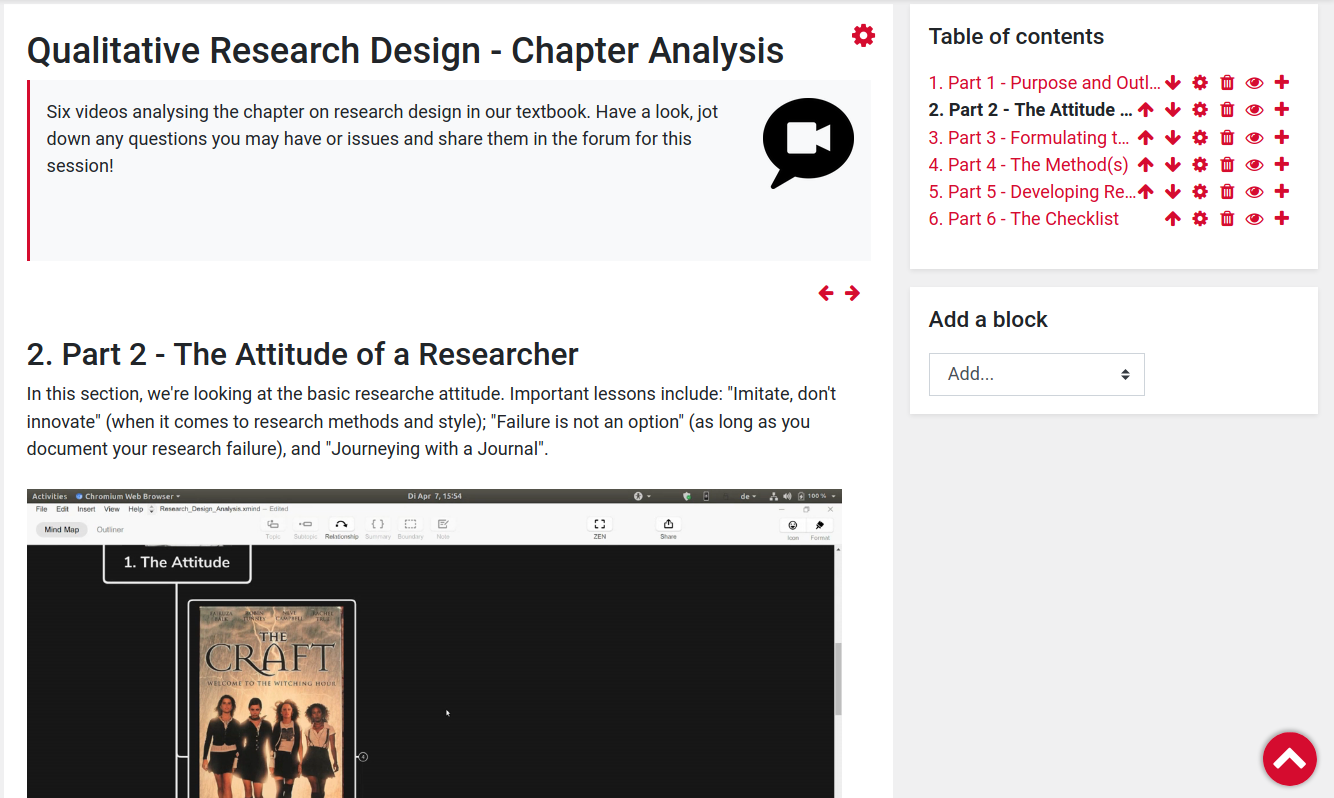1334x798 pixels.
Task: Delete Part 3 using its trash icon
Action: tap(1227, 137)
